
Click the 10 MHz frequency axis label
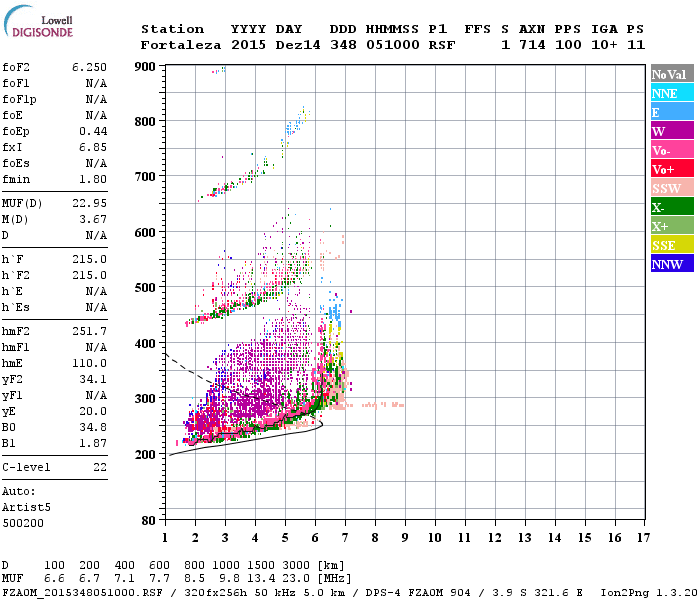click(434, 538)
